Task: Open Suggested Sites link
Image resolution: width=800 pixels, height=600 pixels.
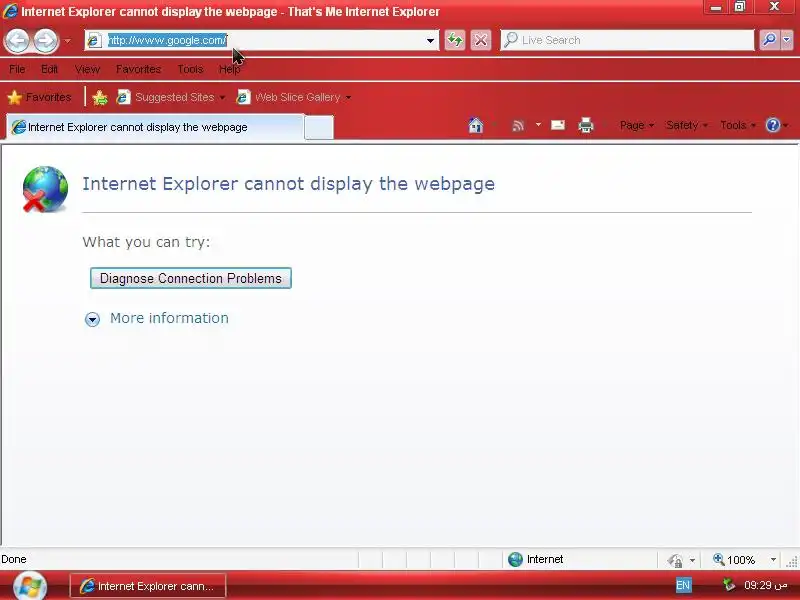Action: click(x=166, y=97)
